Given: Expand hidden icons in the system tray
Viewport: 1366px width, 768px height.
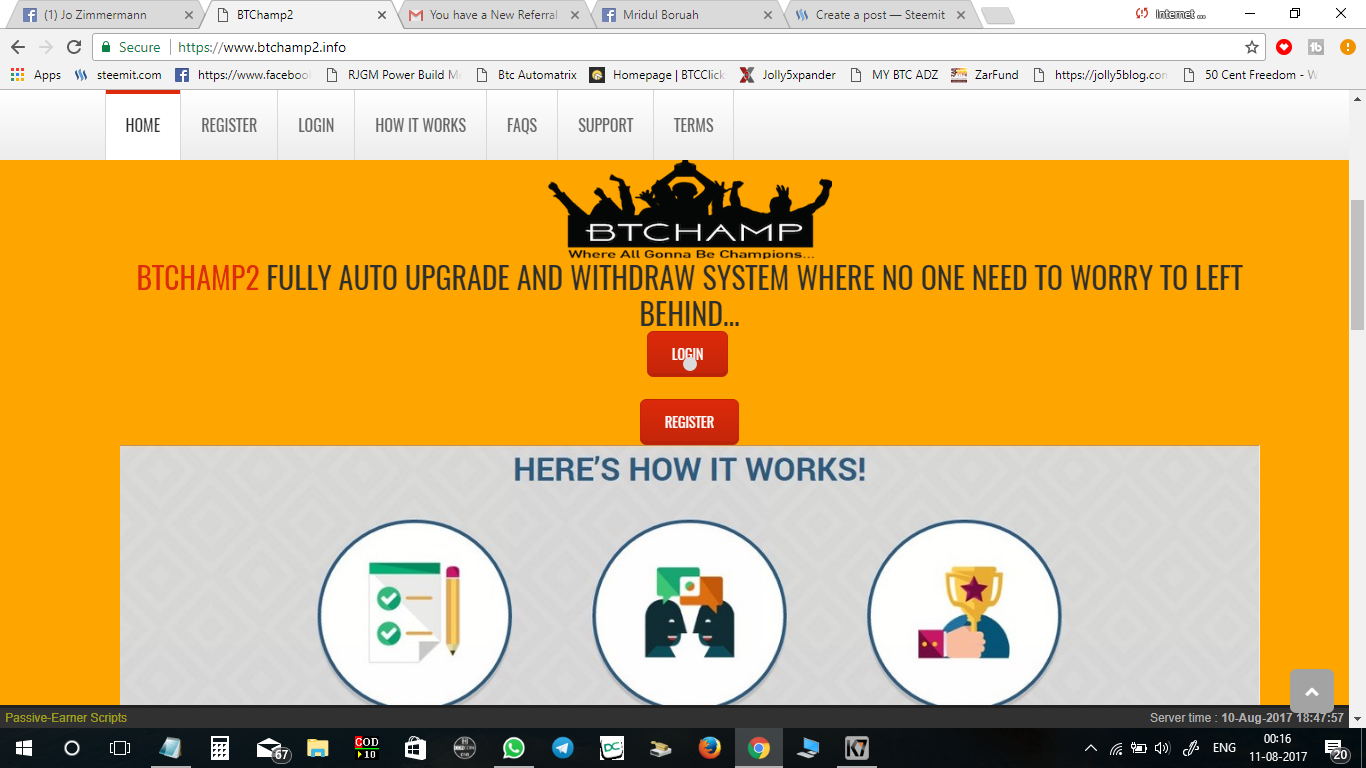Looking at the screenshot, I should click(1089, 748).
